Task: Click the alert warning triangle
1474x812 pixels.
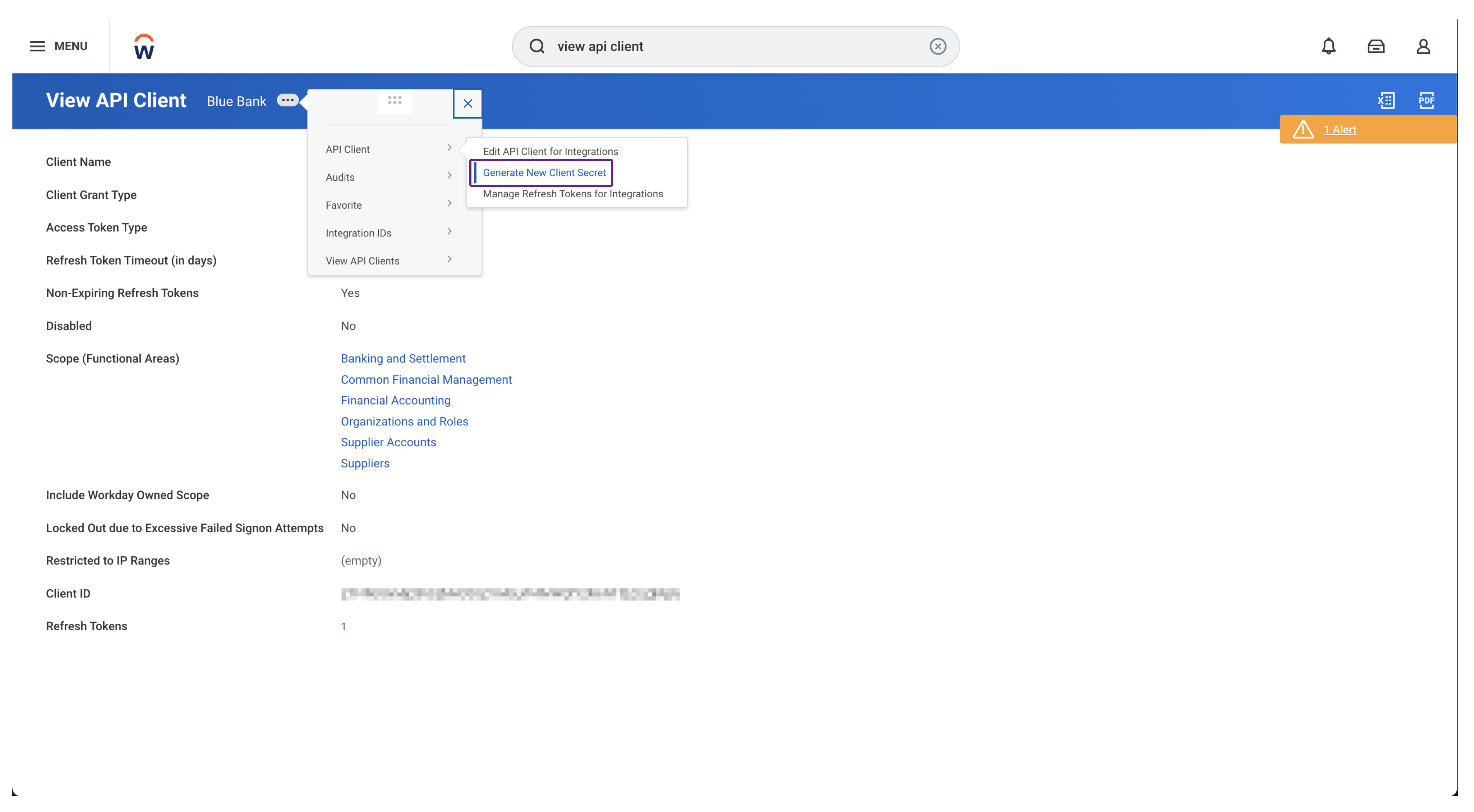Action: 1303,129
